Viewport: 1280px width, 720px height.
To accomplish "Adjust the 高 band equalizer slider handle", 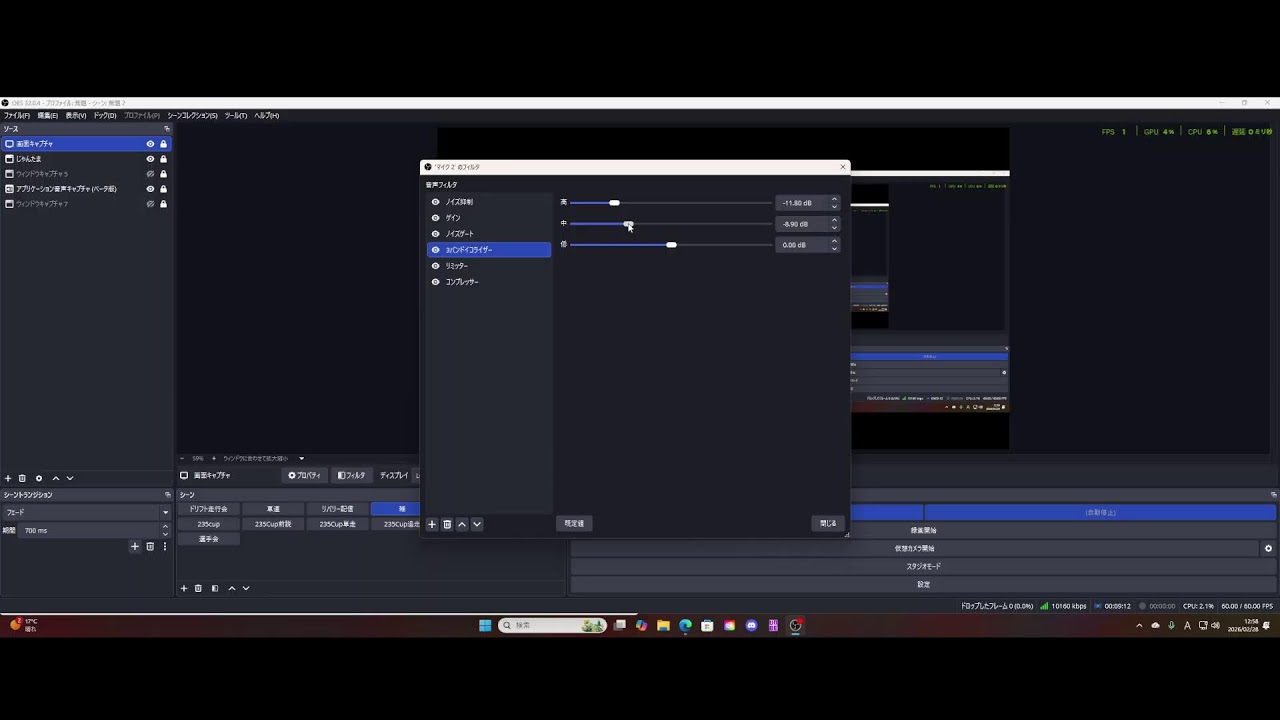I will click(614, 203).
